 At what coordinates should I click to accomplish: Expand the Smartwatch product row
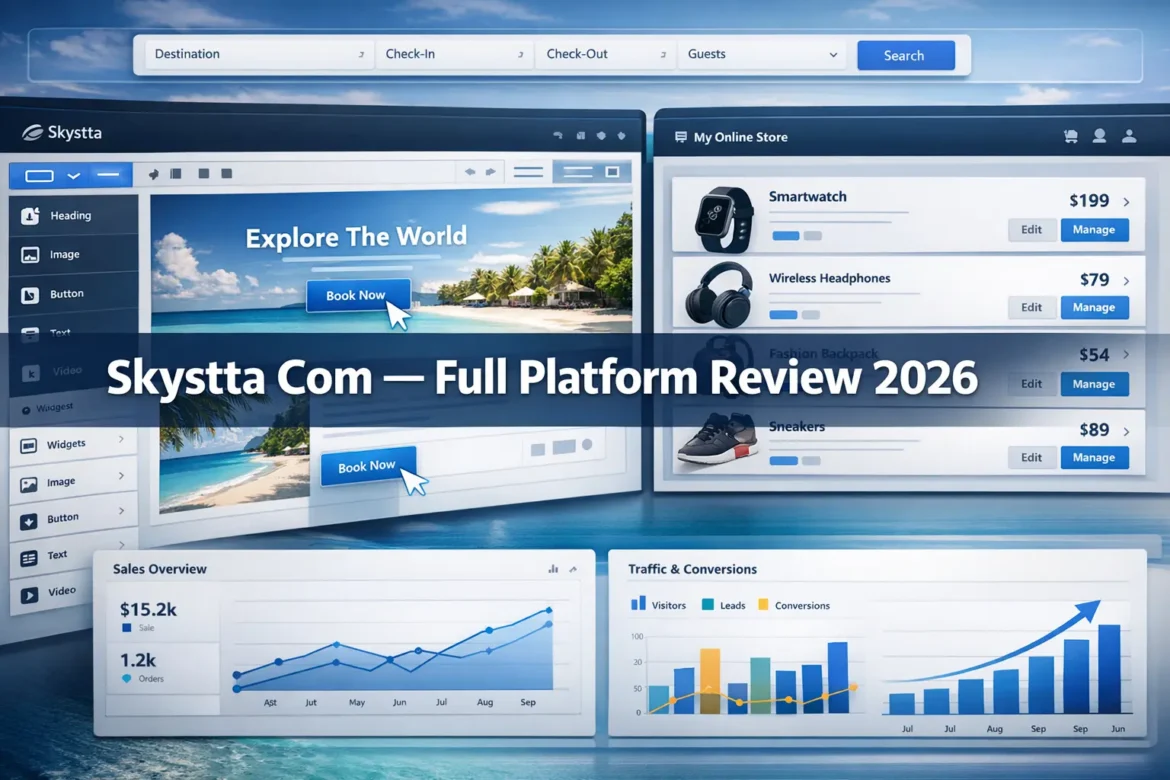pyautogui.click(x=1124, y=200)
